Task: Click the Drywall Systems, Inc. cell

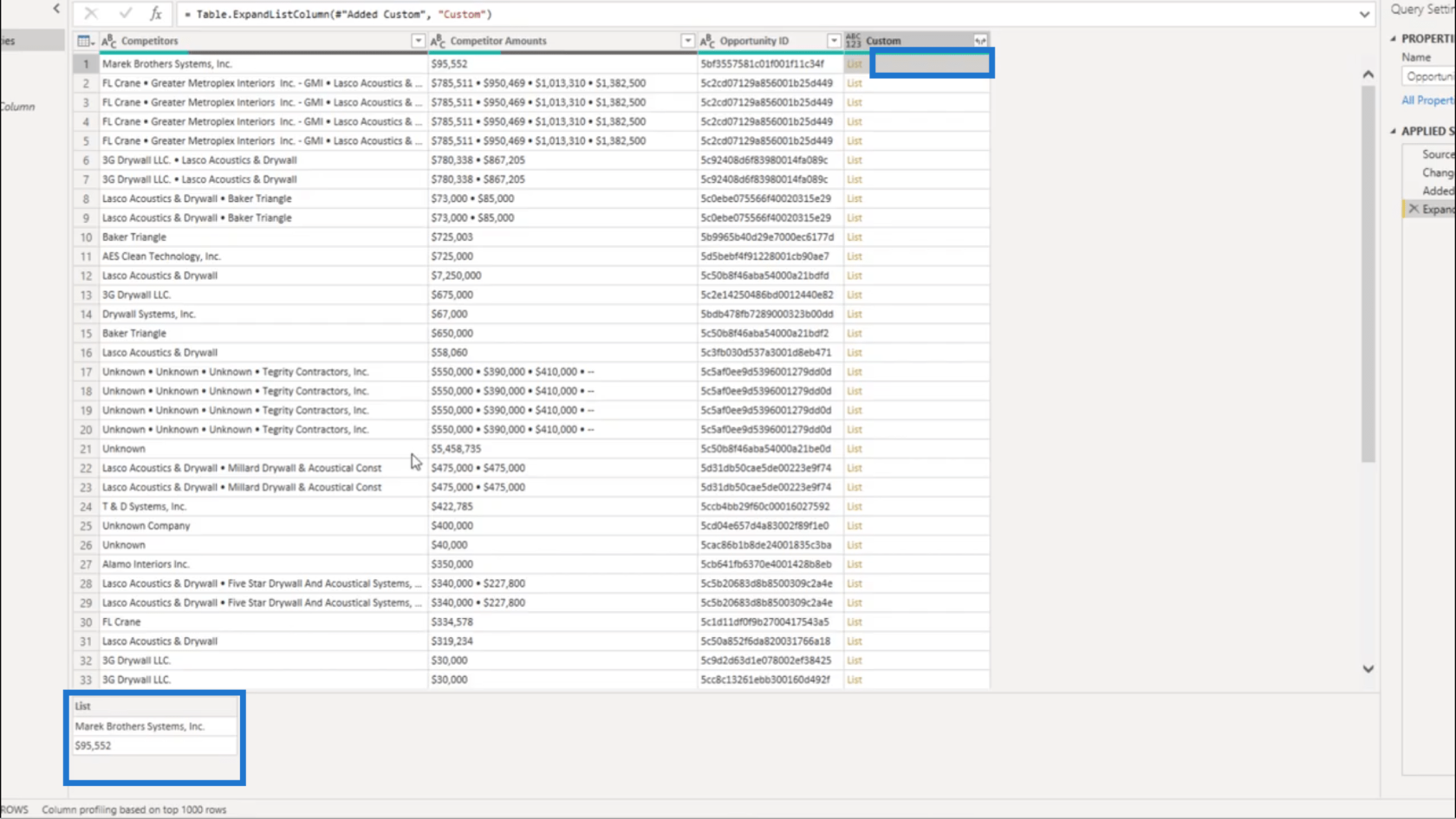Action: click(x=263, y=315)
